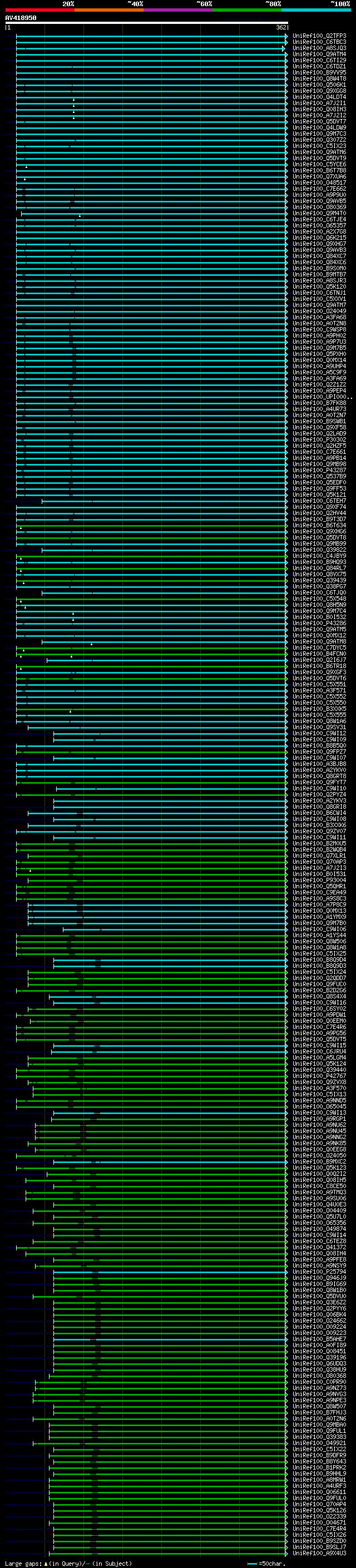Select the UniRef100_A7J2I1 label

pyautogui.click(x=319, y=103)
